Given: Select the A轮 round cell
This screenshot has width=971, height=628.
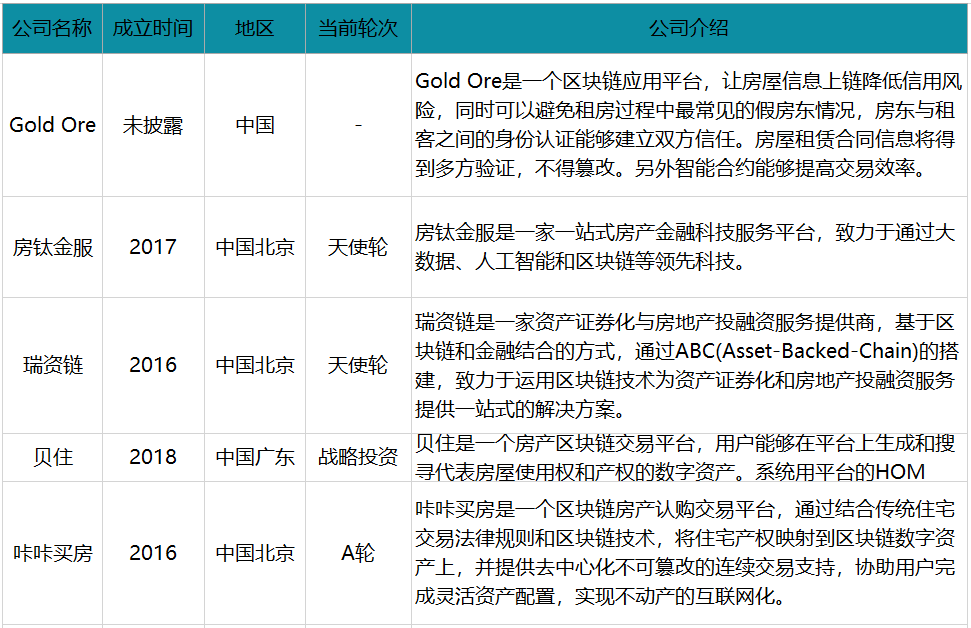Looking at the screenshot, I should click(358, 553).
